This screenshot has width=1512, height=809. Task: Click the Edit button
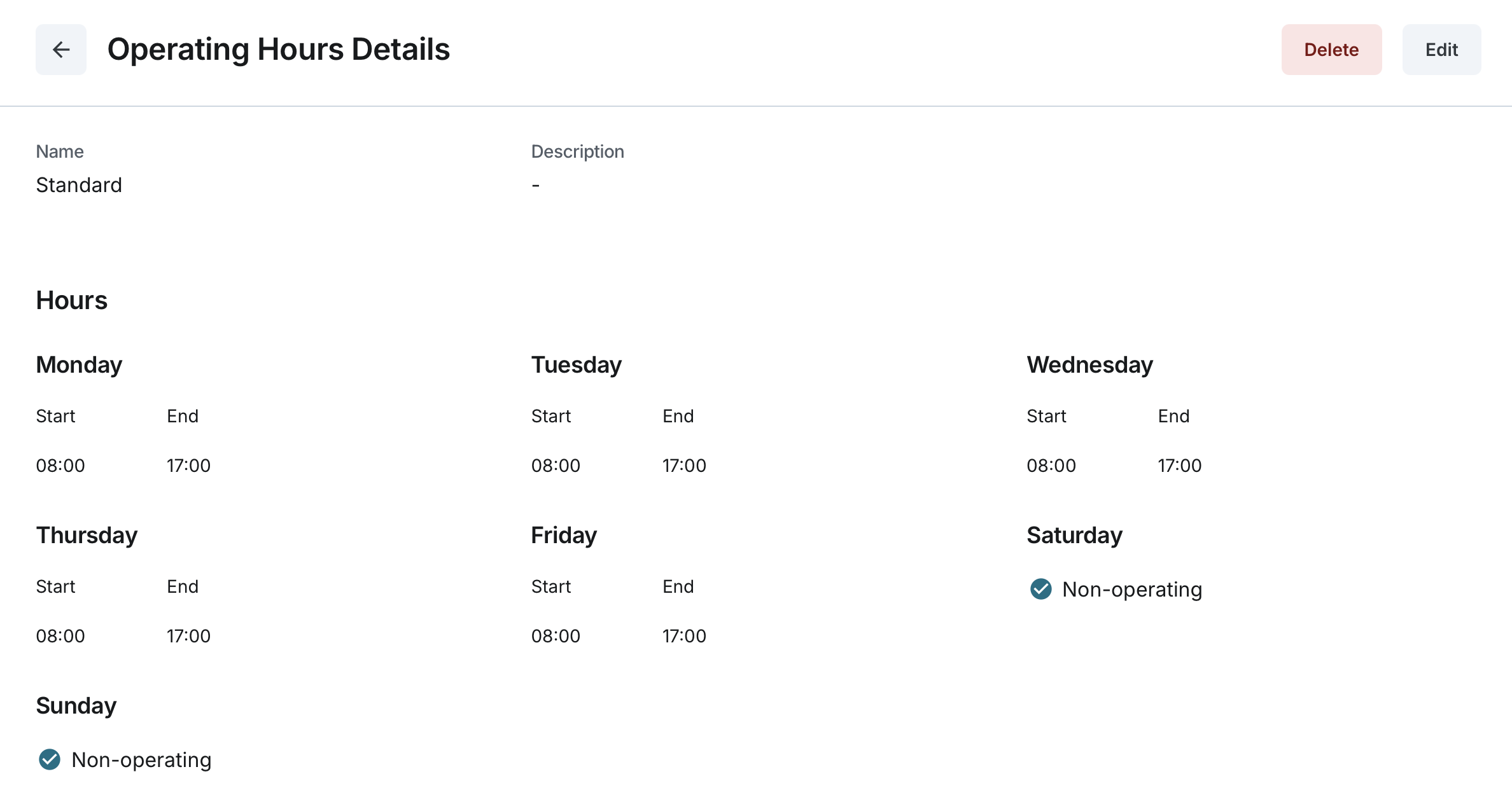point(1441,50)
